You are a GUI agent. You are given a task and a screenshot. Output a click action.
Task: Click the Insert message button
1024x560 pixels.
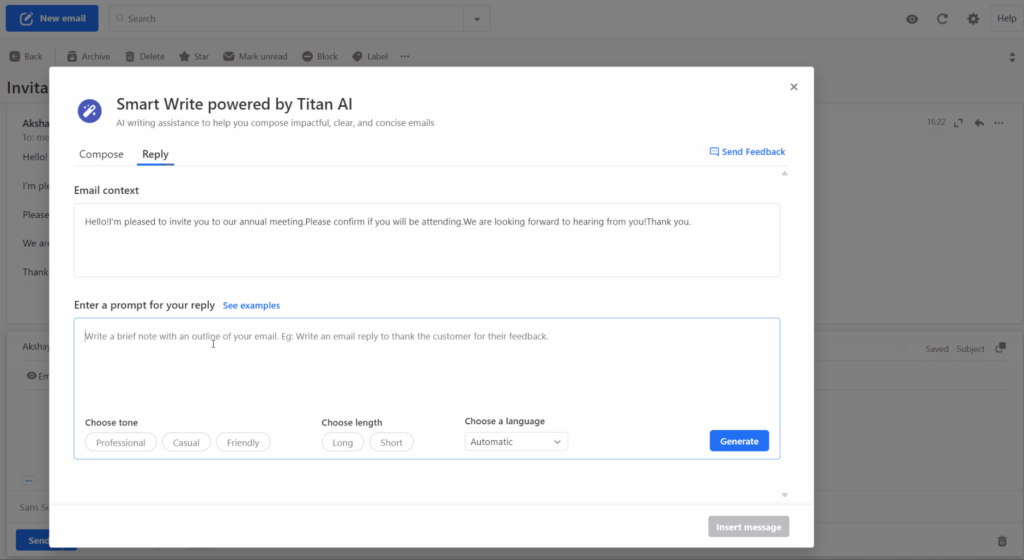click(748, 527)
